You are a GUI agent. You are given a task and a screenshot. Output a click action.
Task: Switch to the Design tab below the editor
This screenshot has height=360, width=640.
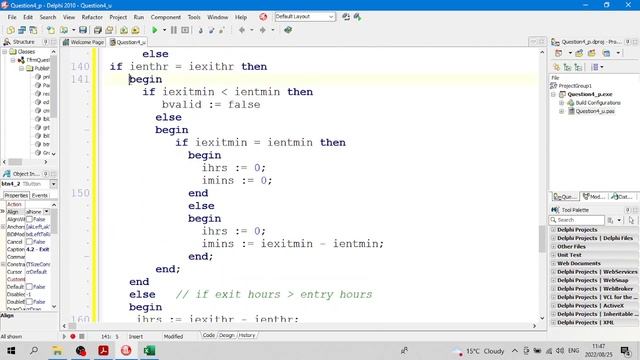point(227,336)
